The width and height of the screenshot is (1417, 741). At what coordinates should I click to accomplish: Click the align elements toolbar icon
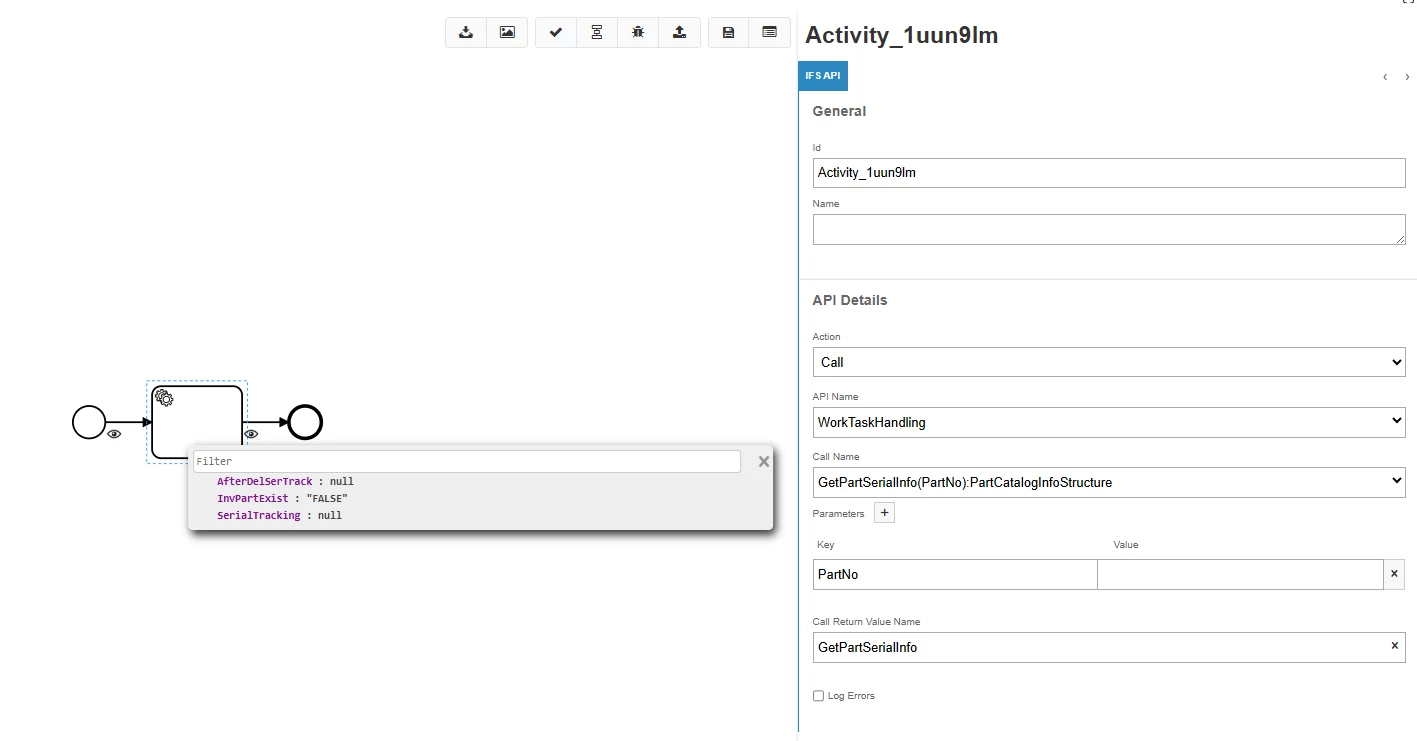597,32
